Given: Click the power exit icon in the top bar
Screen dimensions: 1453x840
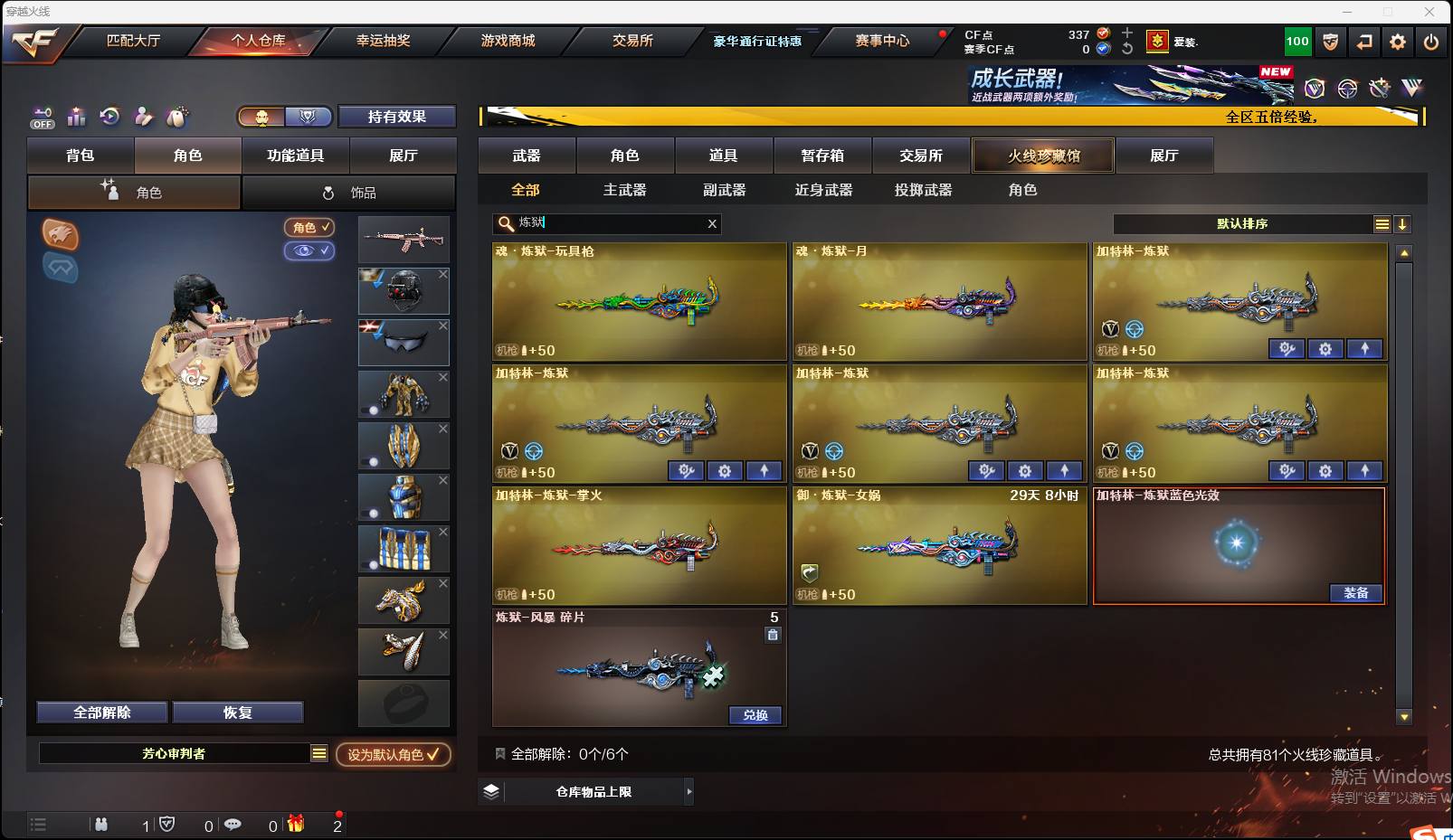Looking at the screenshot, I should click(1430, 42).
